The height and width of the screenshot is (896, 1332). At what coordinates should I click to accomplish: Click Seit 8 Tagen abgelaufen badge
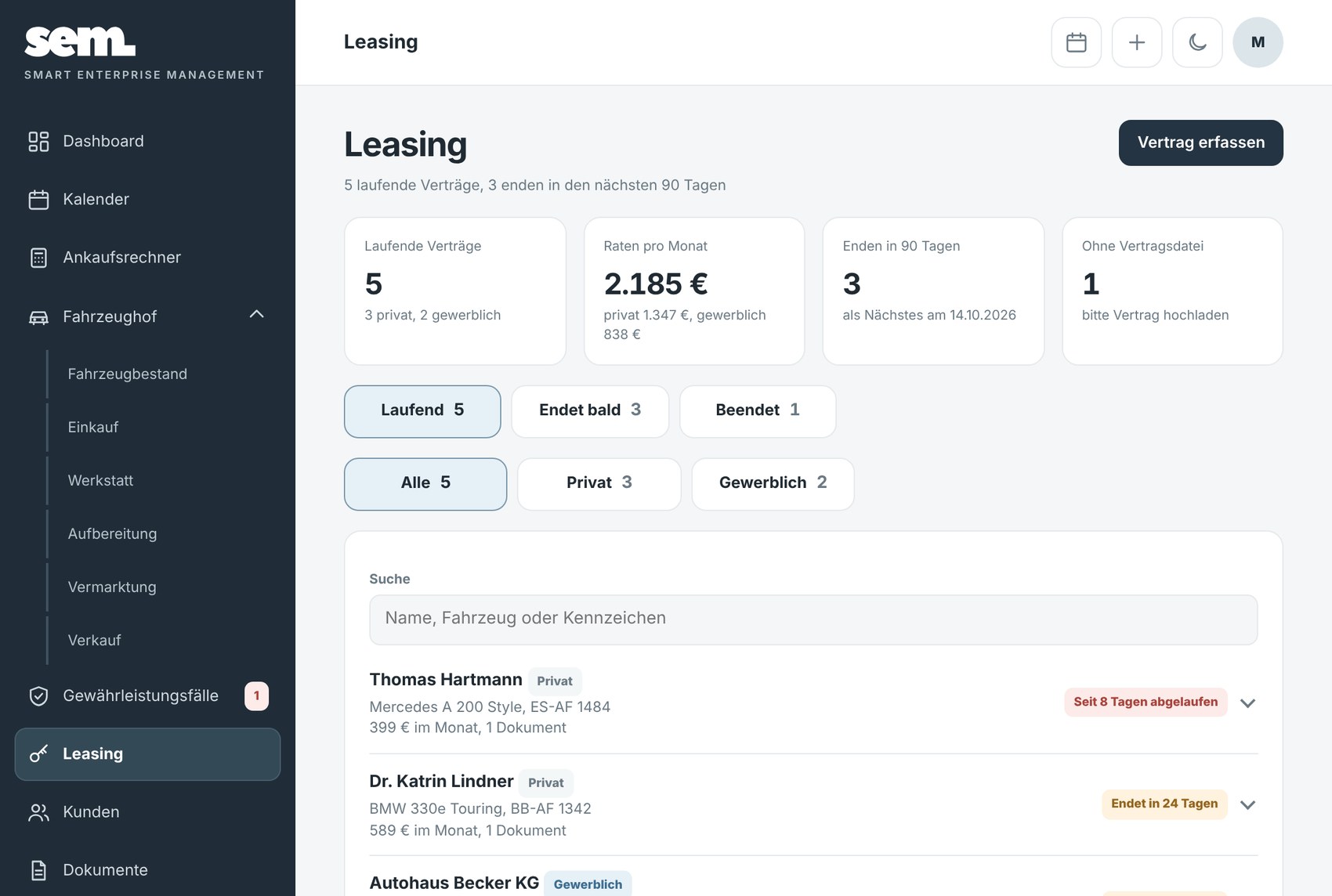point(1146,703)
